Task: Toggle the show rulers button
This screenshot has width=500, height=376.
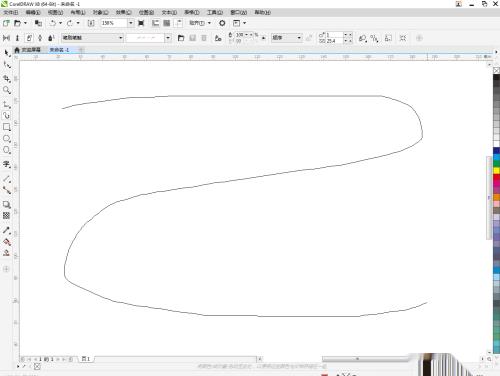Action: (x=155, y=23)
